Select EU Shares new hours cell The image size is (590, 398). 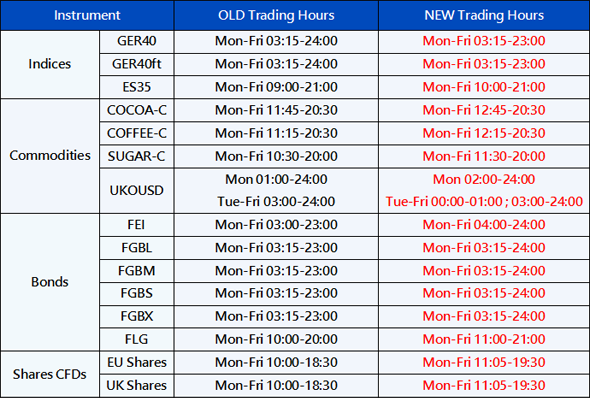click(484, 363)
